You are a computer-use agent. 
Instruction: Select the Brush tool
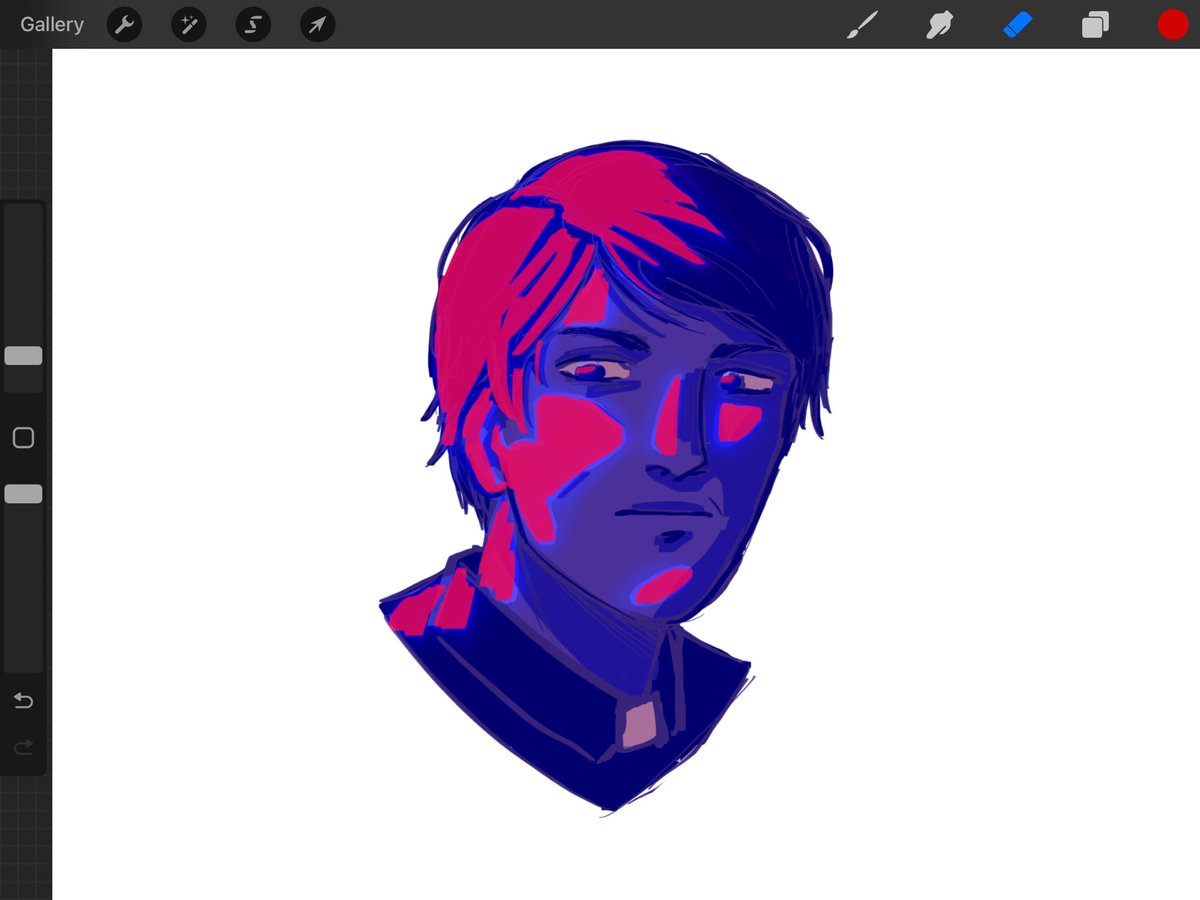(861, 25)
